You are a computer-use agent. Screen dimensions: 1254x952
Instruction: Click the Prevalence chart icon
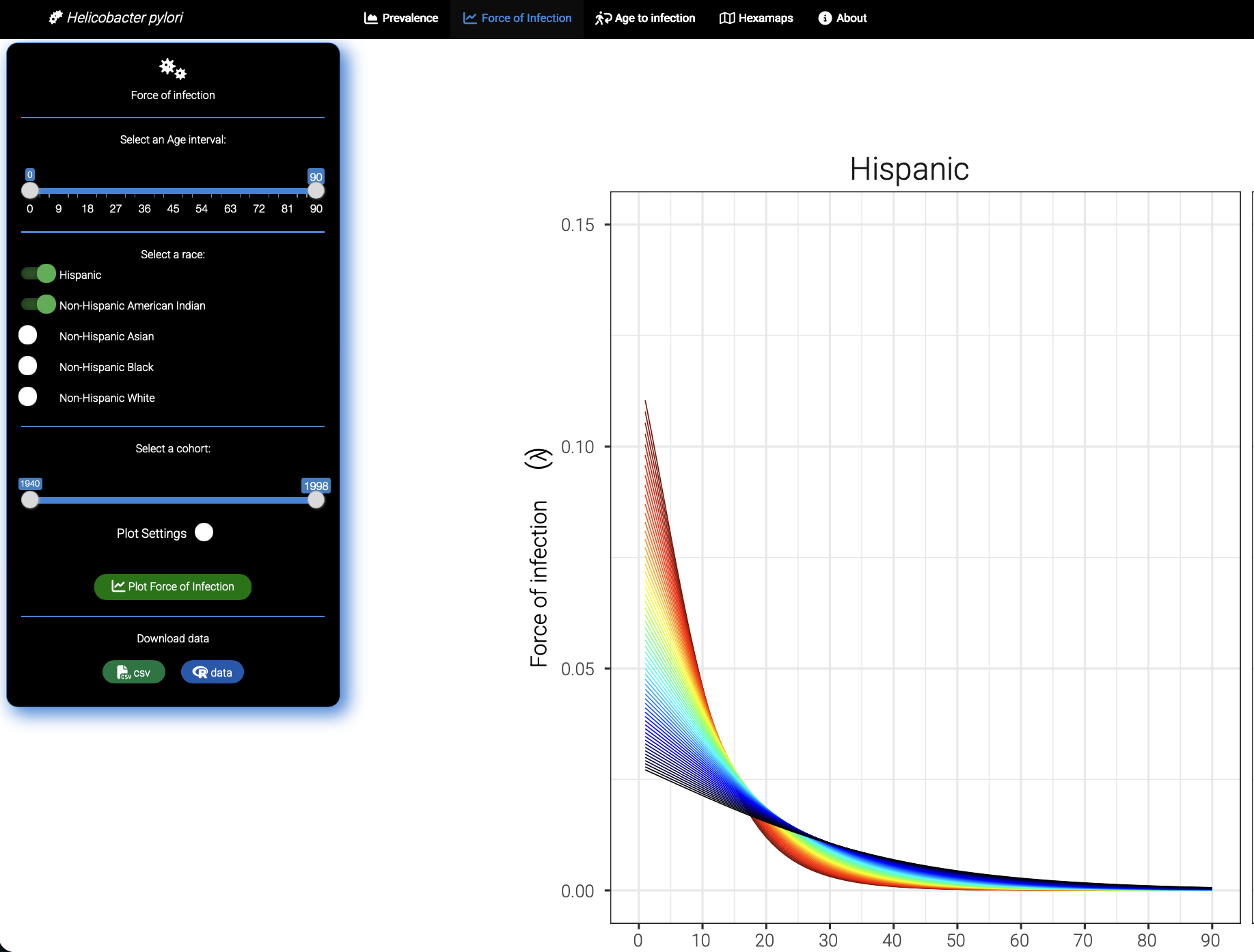pos(371,18)
